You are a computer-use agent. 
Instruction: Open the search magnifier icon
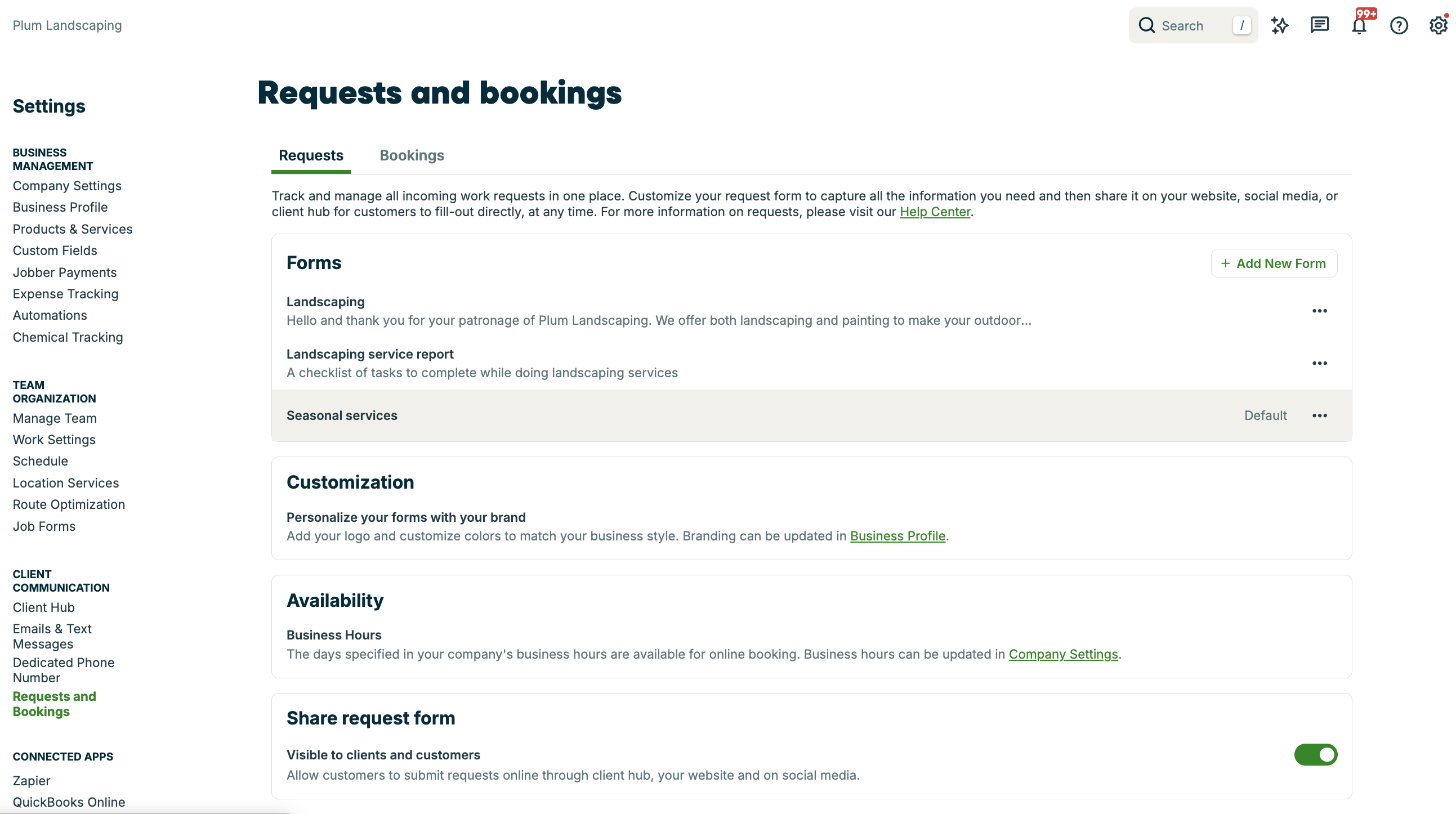click(x=1147, y=25)
